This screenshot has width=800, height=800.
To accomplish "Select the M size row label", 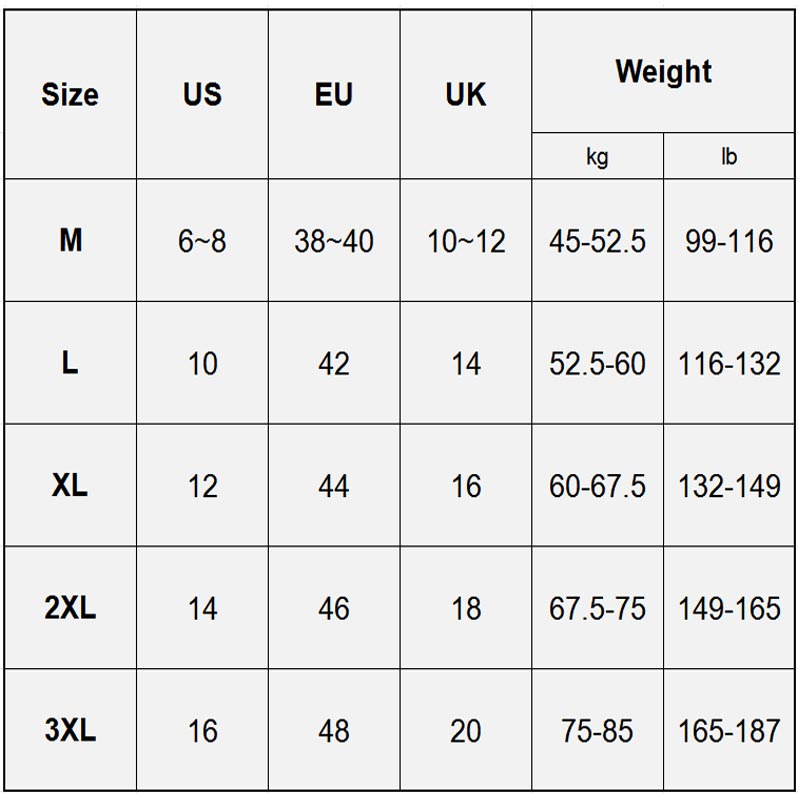I will [70, 241].
